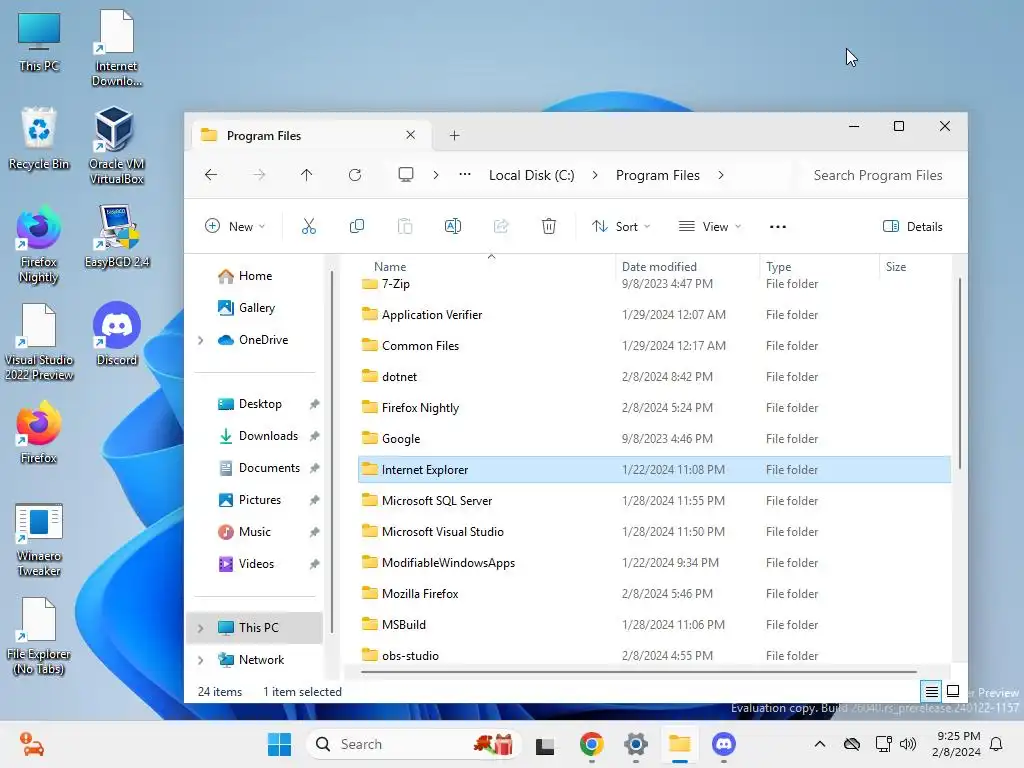Open Recycle Bin on desktop
The width and height of the screenshot is (1024, 768).
coord(39,138)
